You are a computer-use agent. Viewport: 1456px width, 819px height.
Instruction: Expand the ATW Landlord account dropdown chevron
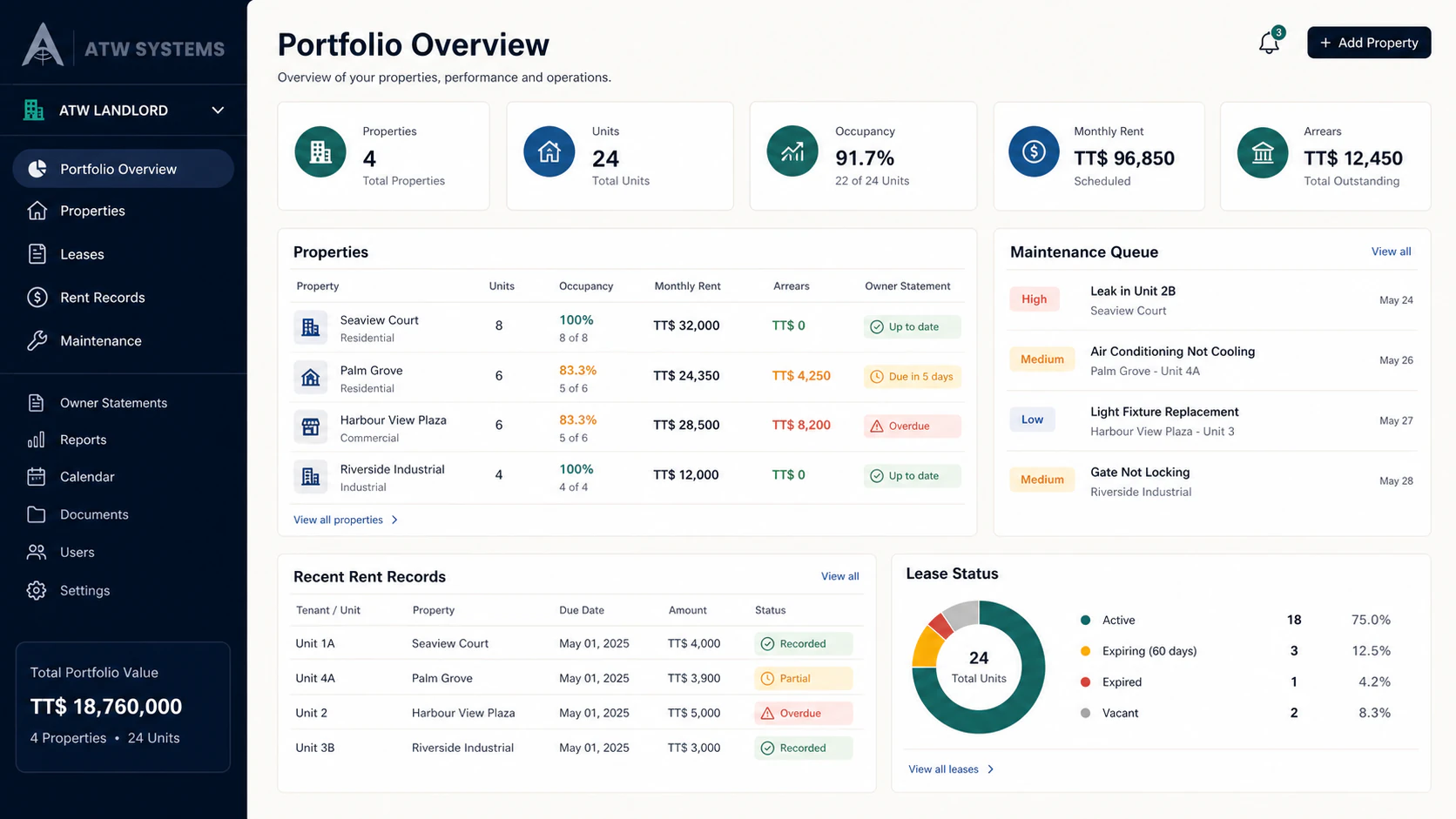coord(218,110)
